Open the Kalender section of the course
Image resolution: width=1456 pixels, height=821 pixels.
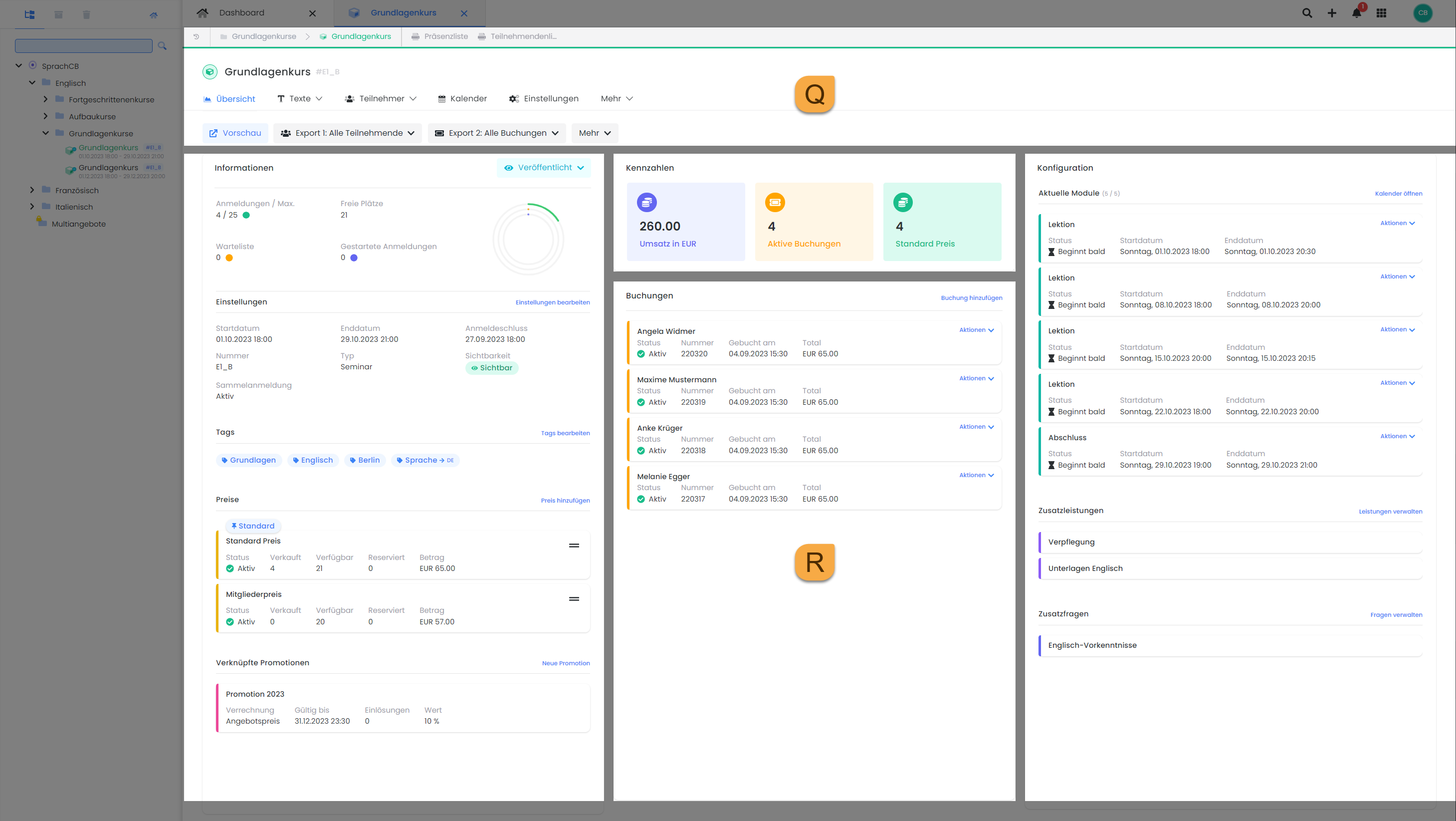pos(462,98)
